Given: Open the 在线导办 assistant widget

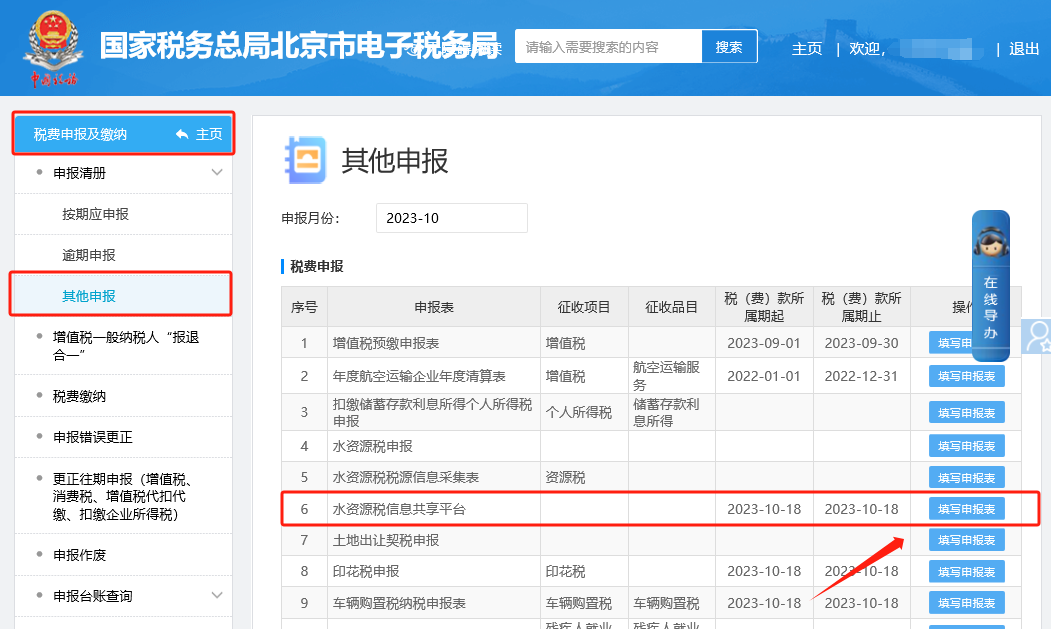Looking at the screenshot, I should [x=991, y=285].
